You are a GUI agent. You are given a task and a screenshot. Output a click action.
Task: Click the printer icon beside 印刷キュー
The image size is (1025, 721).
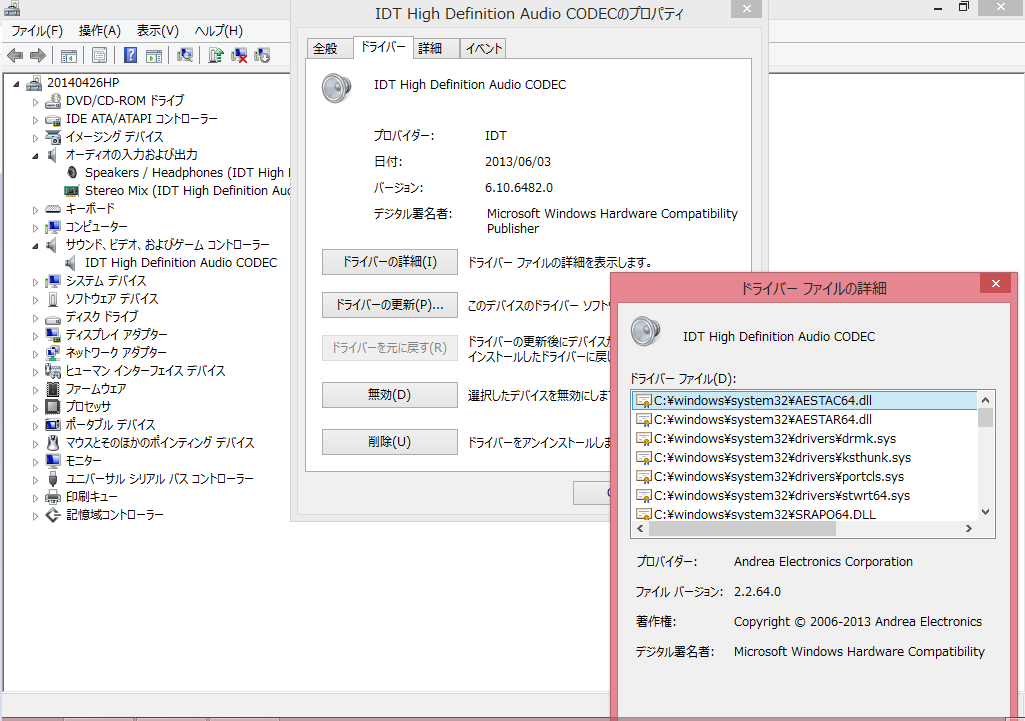[x=53, y=497]
